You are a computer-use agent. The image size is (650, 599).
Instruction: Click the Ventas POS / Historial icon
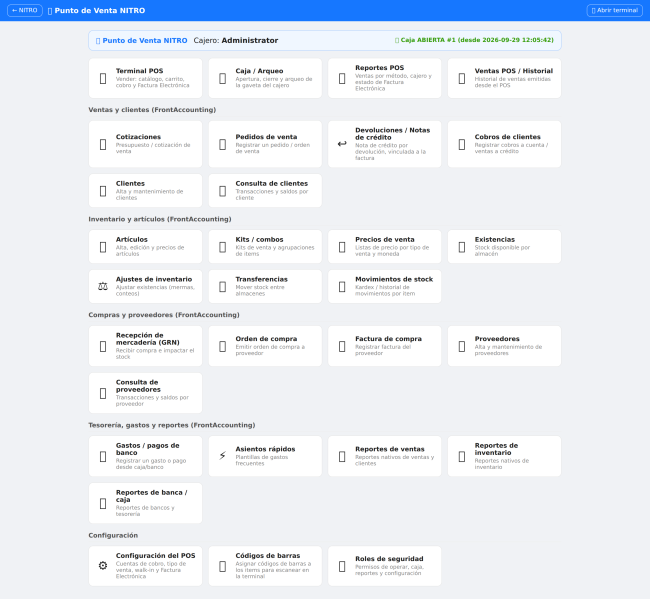462,78
